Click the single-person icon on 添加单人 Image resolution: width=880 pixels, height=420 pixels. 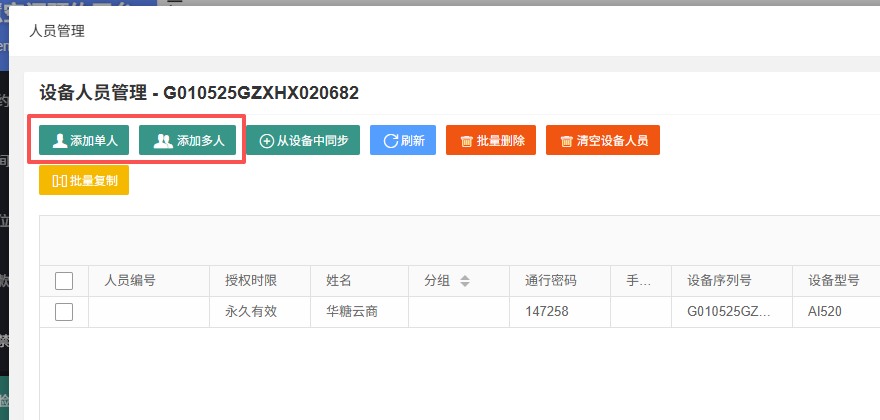pos(60,140)
